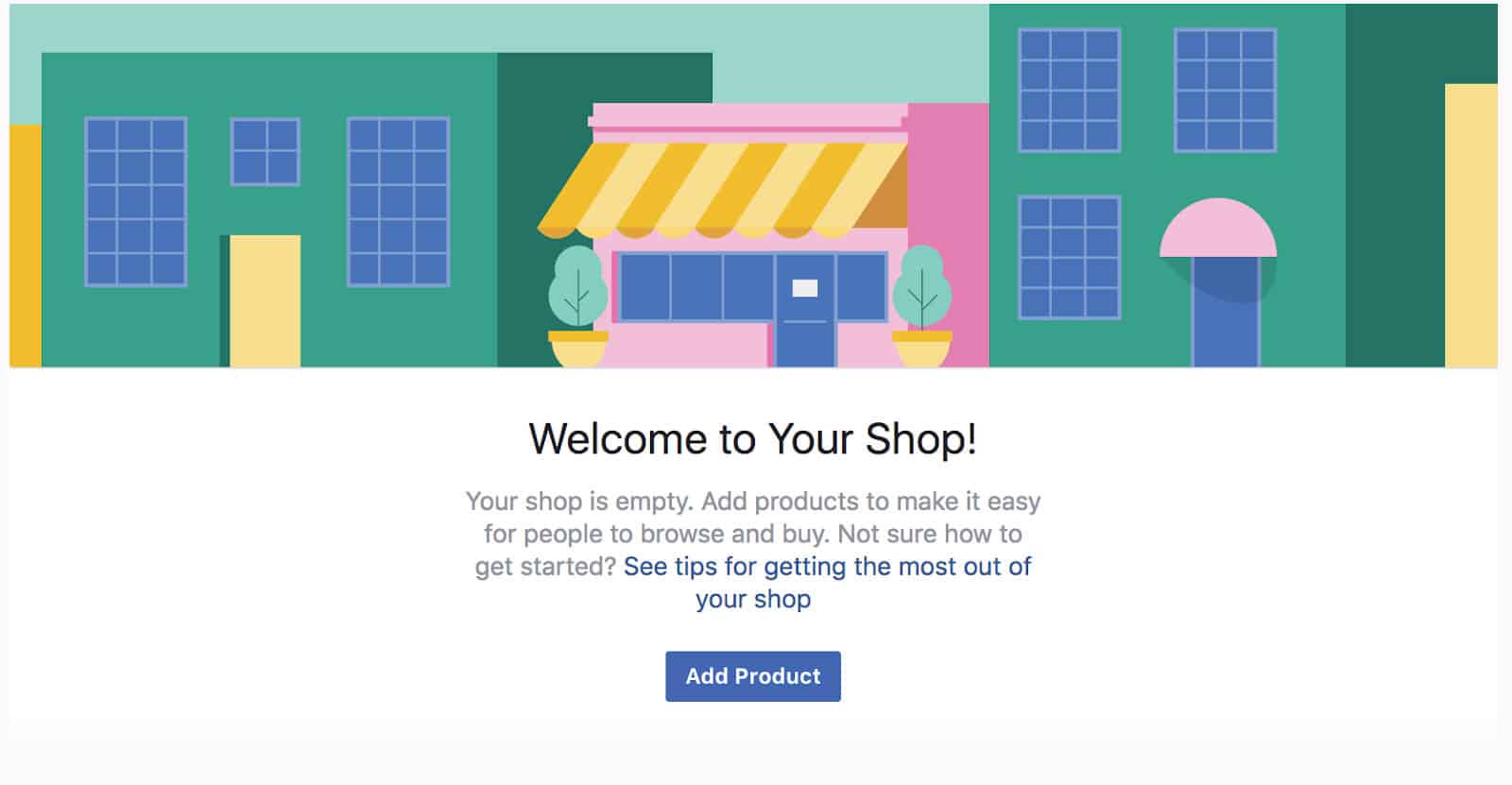Click the Add Product button
Image resolution: width=1512 pixels, height=785 pixels.
752,676
